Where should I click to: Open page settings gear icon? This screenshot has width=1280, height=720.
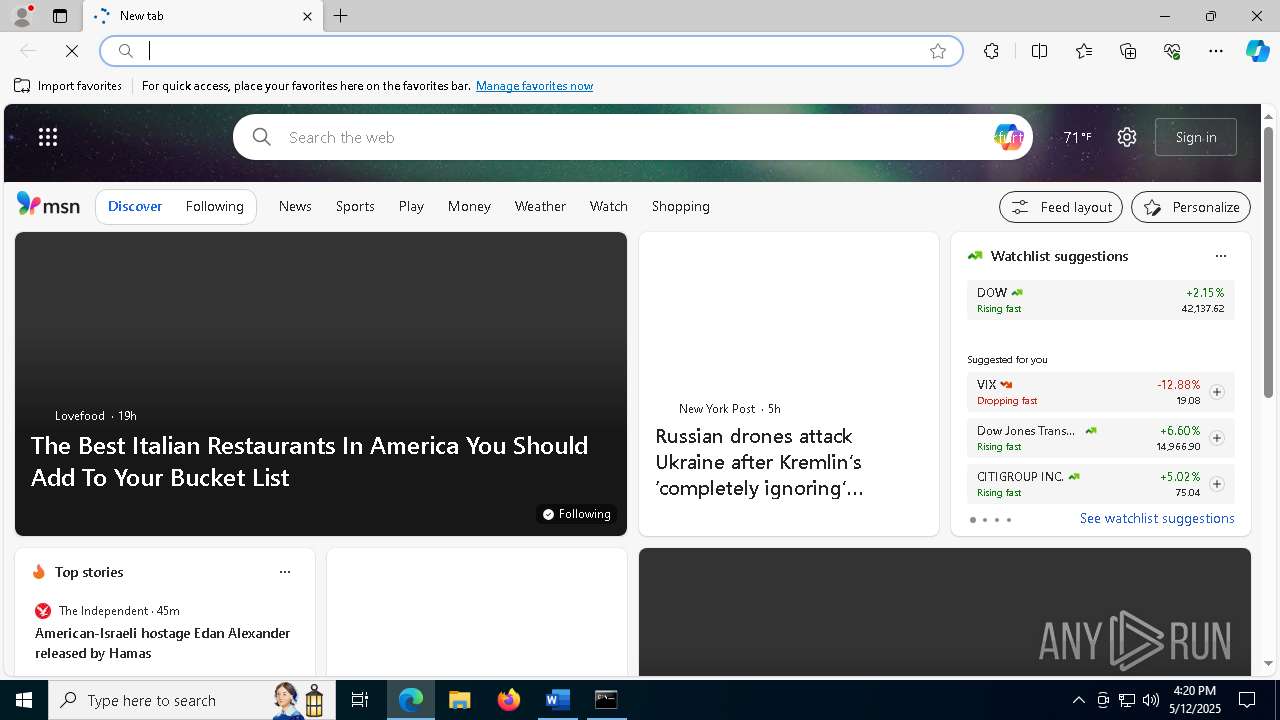[x=1127, y=137]
